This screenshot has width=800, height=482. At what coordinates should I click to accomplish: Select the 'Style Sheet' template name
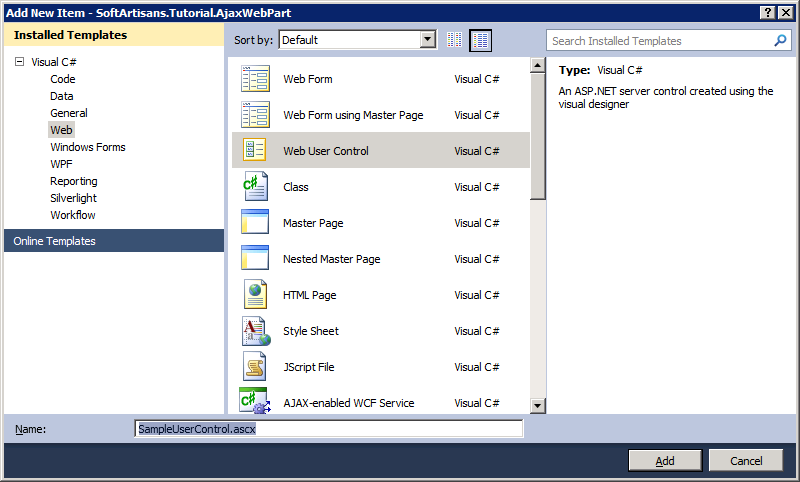tap(311, 331)
